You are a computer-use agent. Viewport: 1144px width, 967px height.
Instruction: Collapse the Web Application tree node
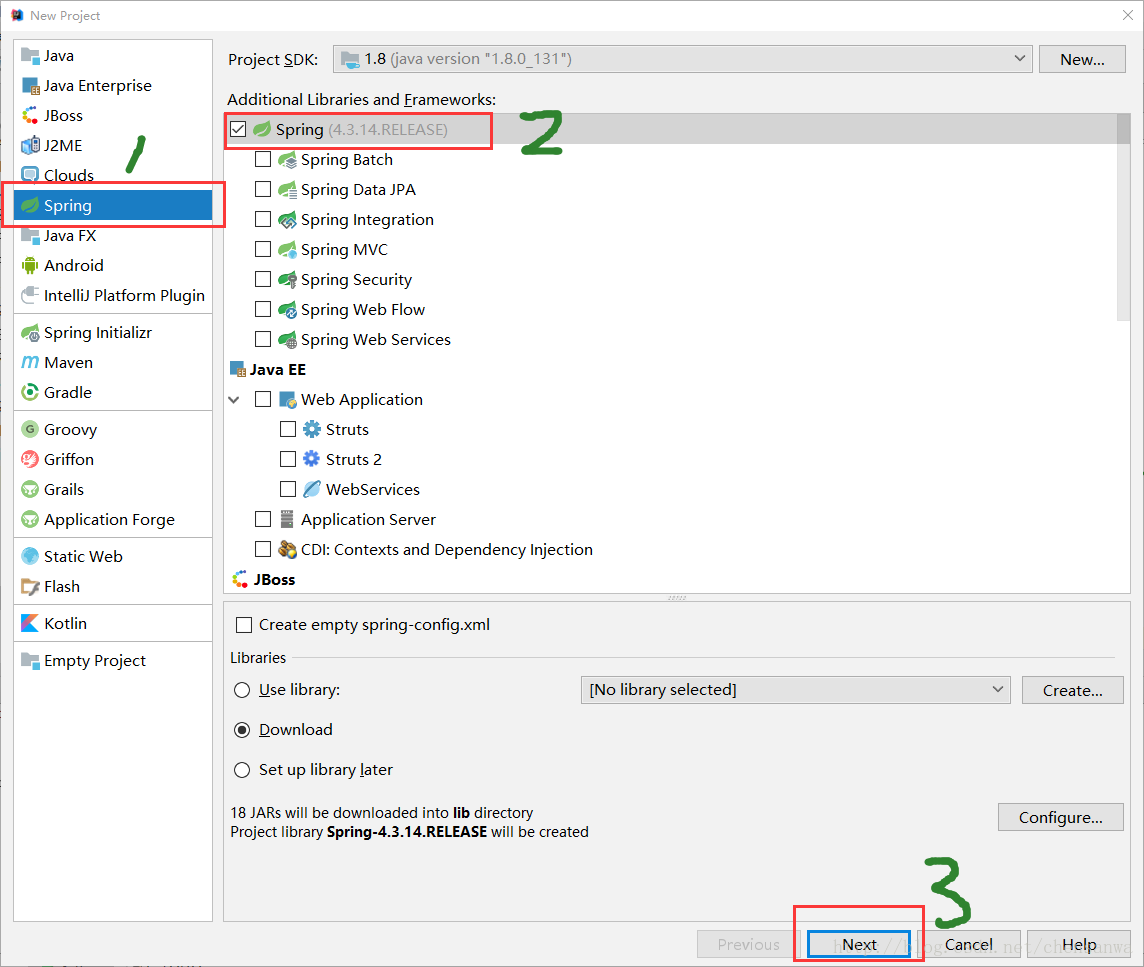pos(234,400)
